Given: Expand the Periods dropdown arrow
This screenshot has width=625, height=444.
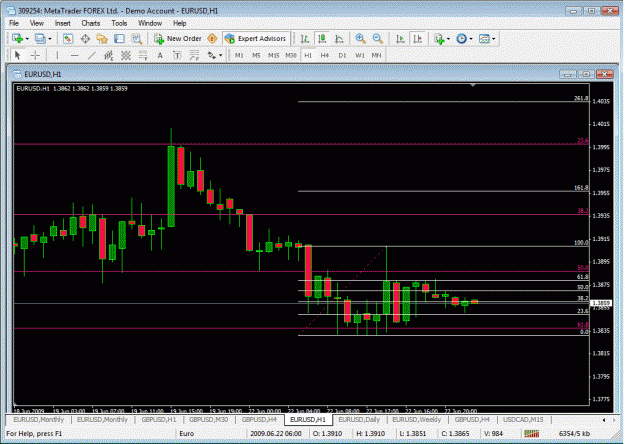Looking at the screenshot, I should coord(471,39).
